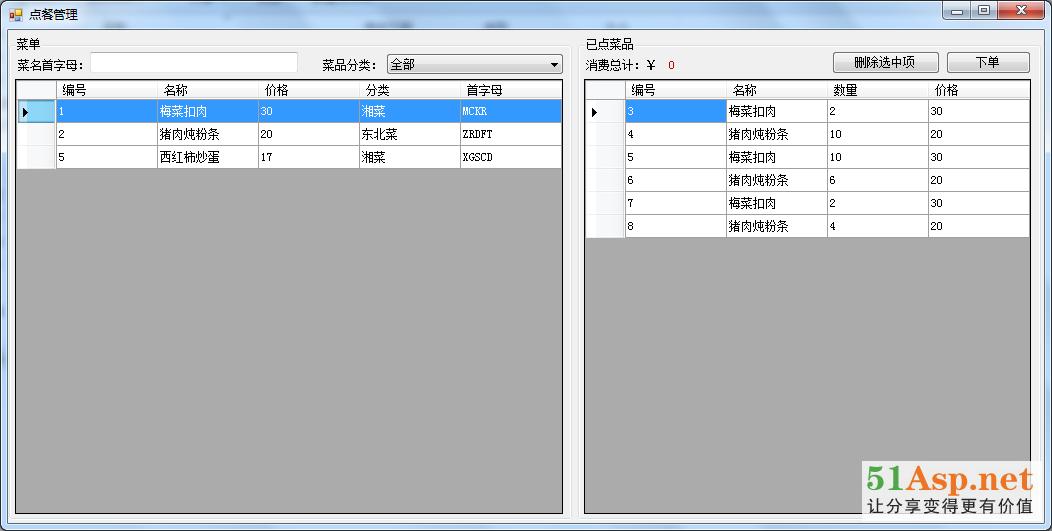Sort the menu by the 分类 column header
This screenshot has width=1052, height=531.
point(409,90)
